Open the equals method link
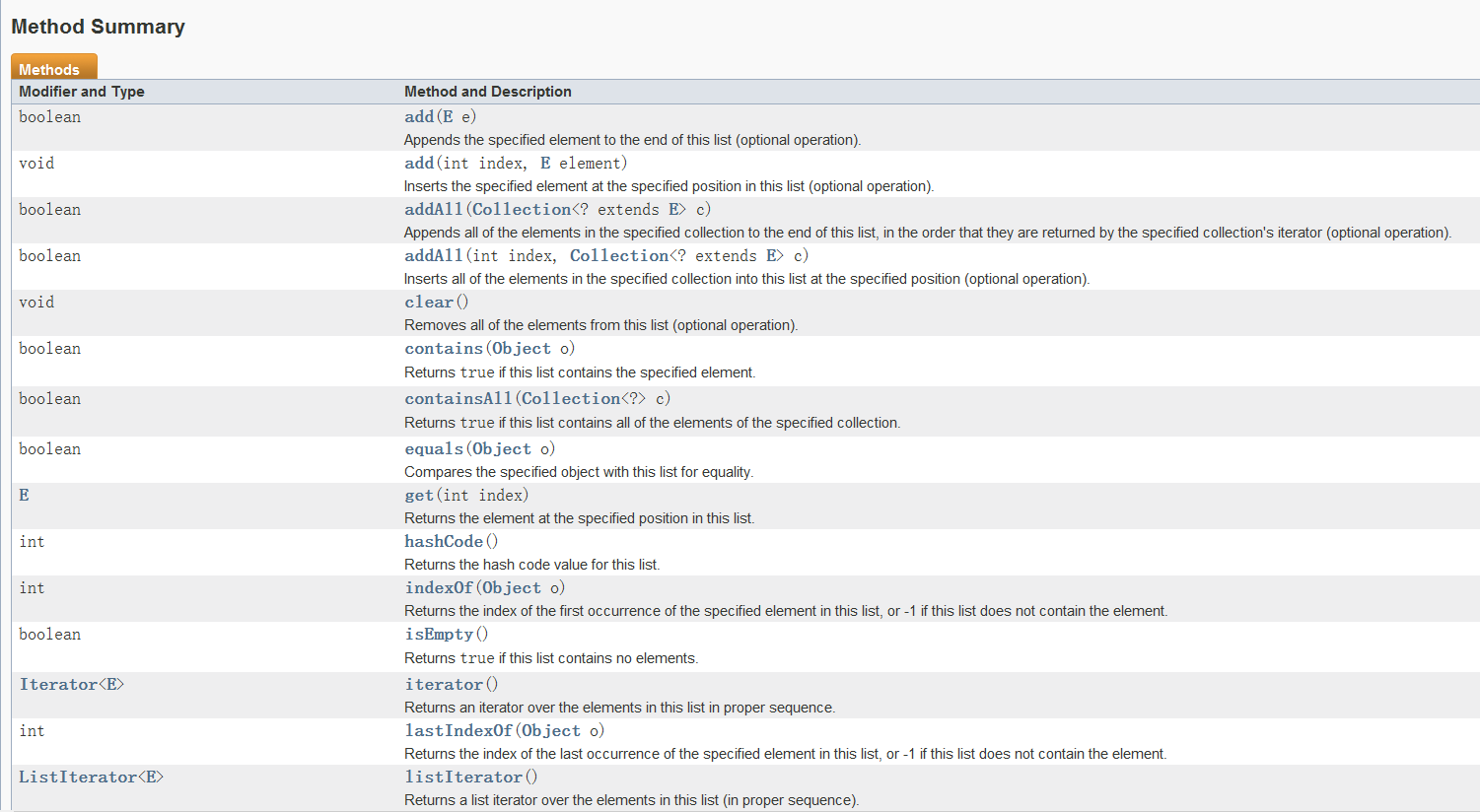The image size is (1480, 812). coord(434,448)
